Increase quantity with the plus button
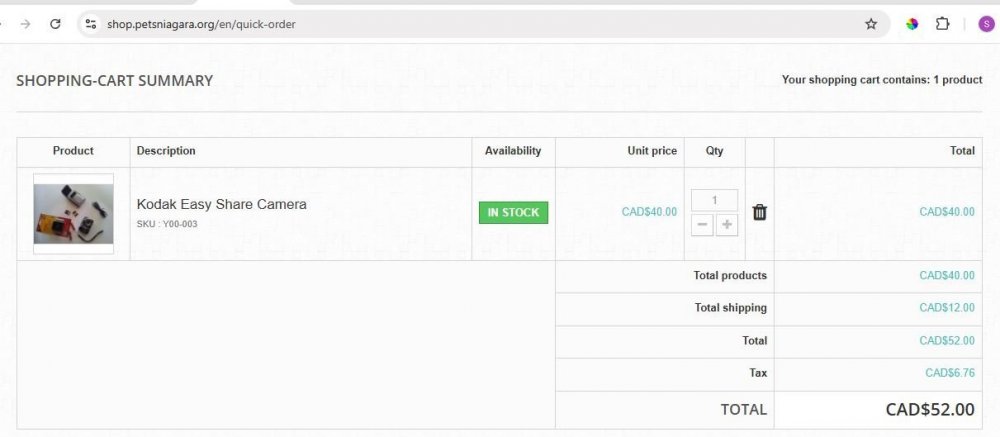This screenshot has height=437, width=1000. tap(726, 225)
